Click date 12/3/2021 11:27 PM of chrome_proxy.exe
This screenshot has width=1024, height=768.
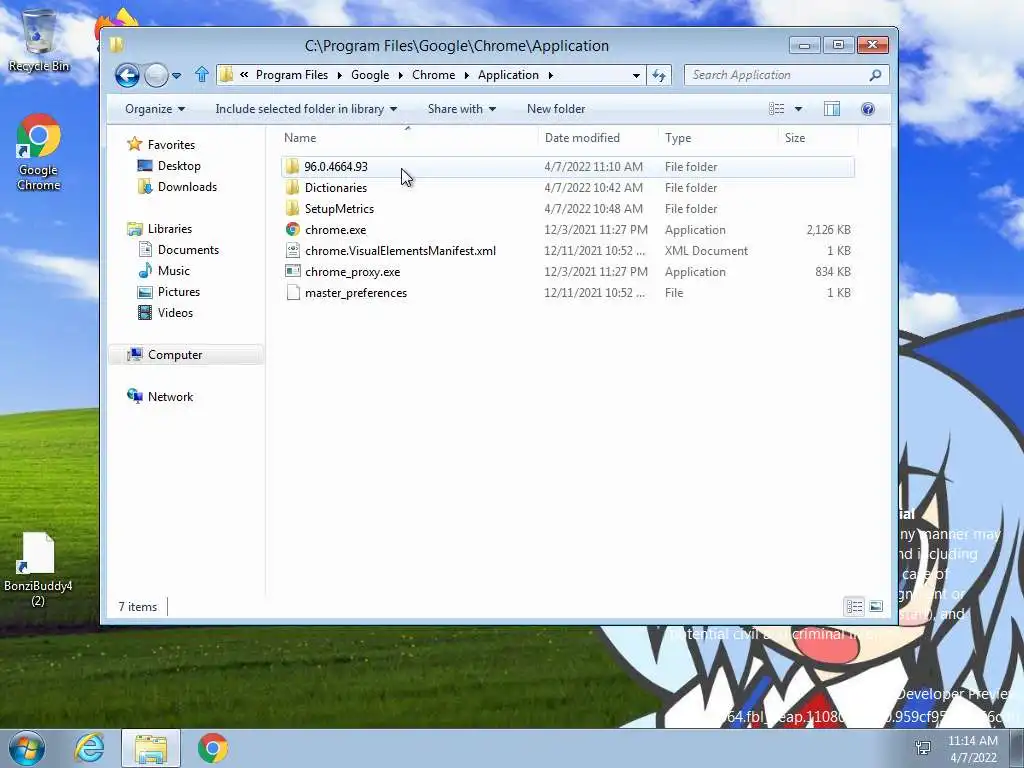tap(596, 272)
